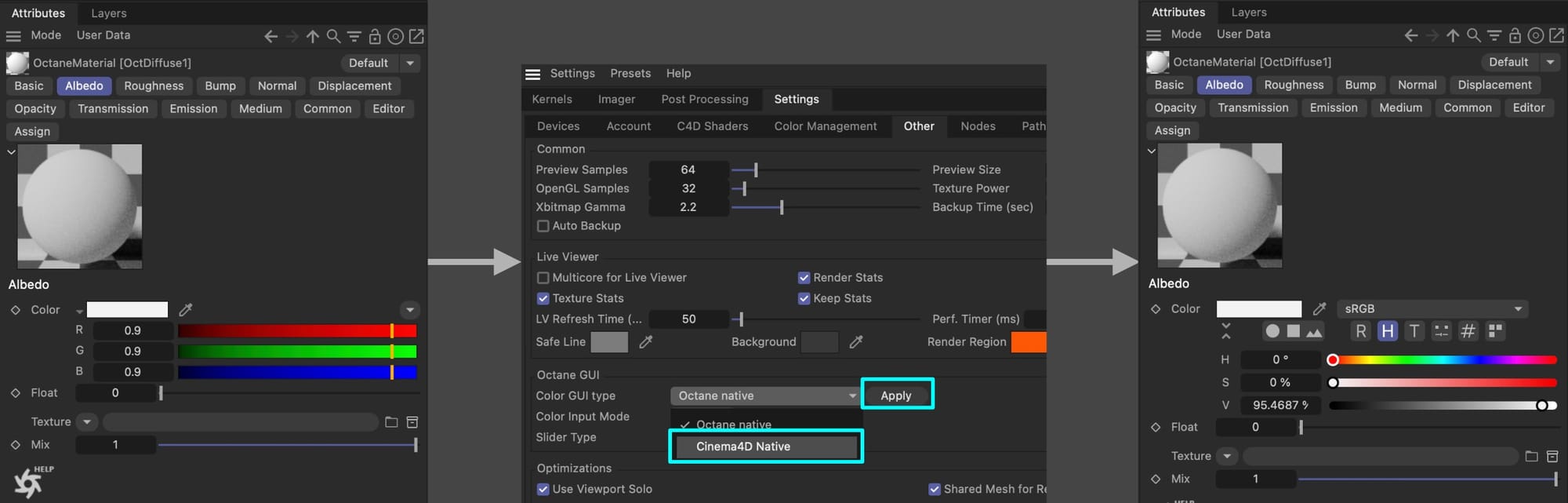Click eyedropper beside Color in right panel
1568x503 pixels.
coord(1319,309)
